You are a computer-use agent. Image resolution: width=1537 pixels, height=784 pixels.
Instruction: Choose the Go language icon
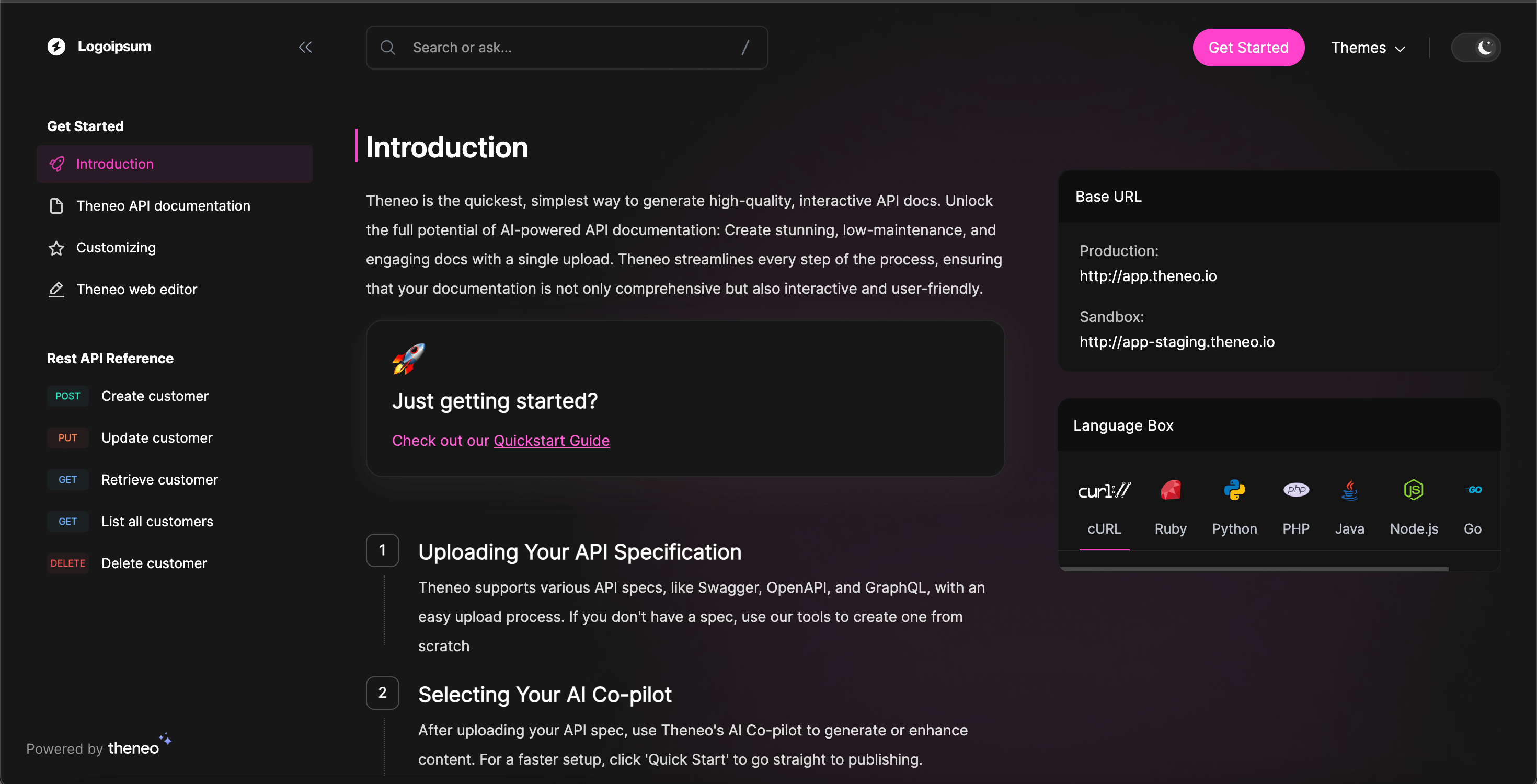[1472, 490]
